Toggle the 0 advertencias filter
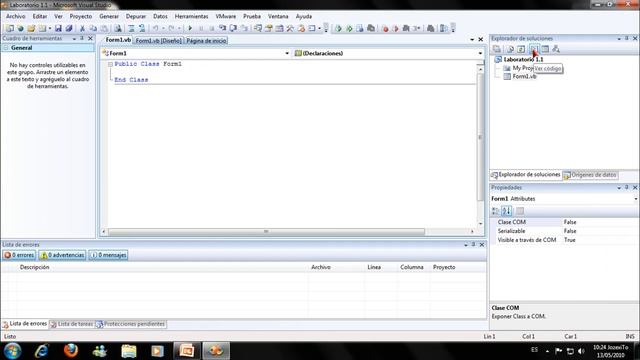This screenshot has height=360, width=640. pos(62,255)
